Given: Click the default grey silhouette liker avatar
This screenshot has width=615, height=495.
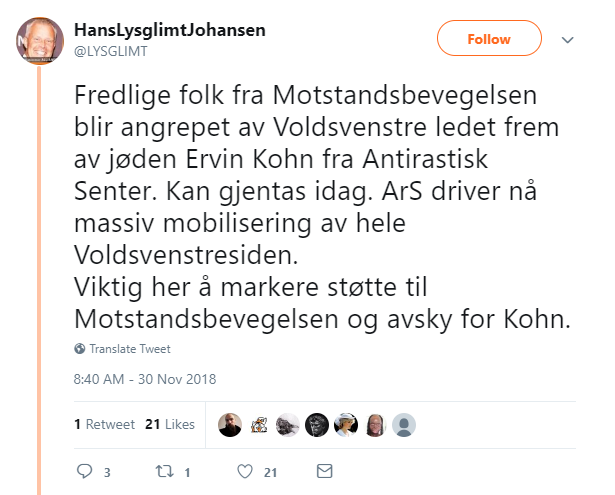Looking at the screenshot, I should [x=404, y=424].
